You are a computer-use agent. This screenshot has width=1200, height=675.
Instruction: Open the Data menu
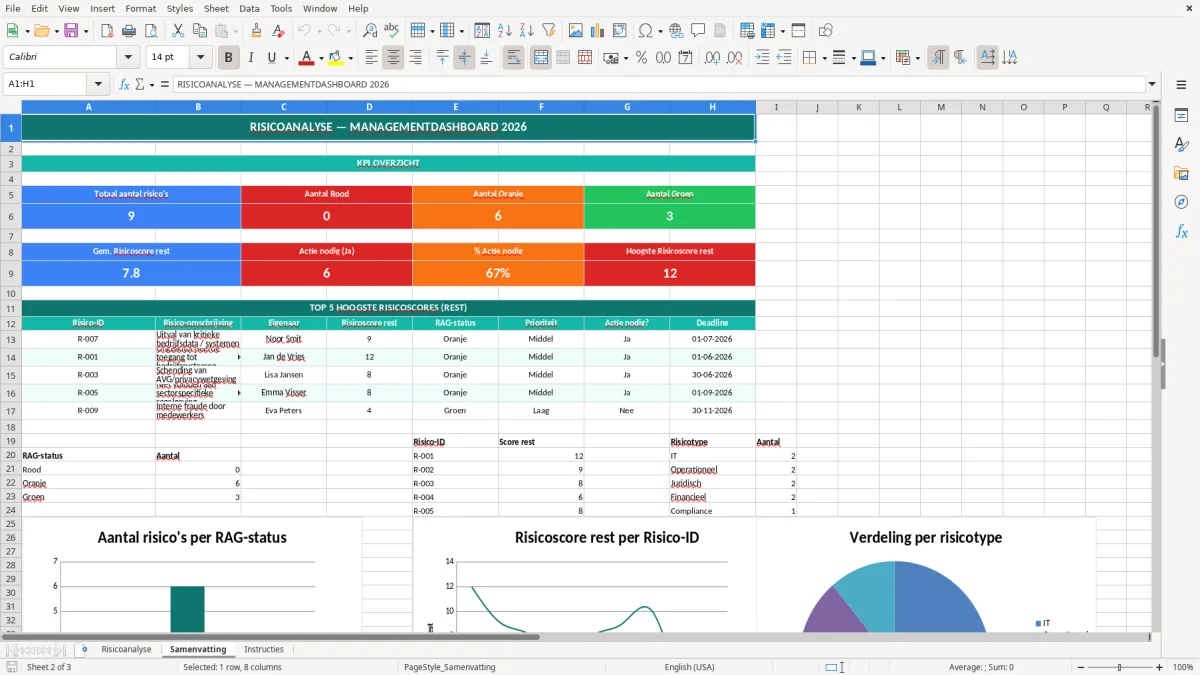(x=249, y=8)
